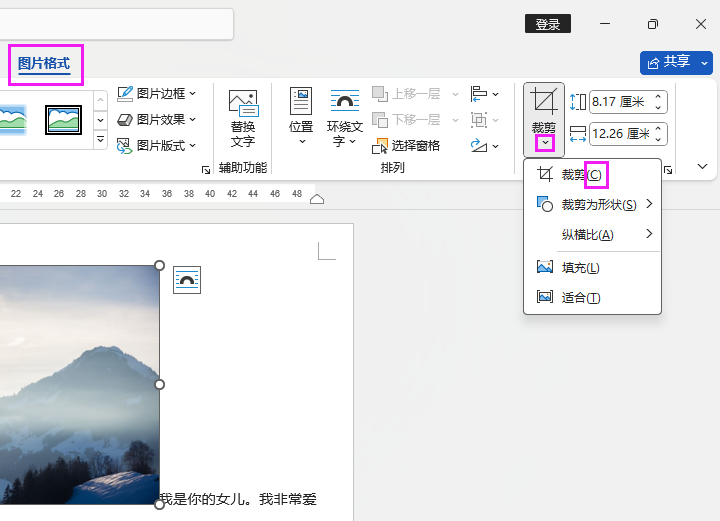Open the 选择窗格 selection pane

pyautogui.click(x=406, y=146)
